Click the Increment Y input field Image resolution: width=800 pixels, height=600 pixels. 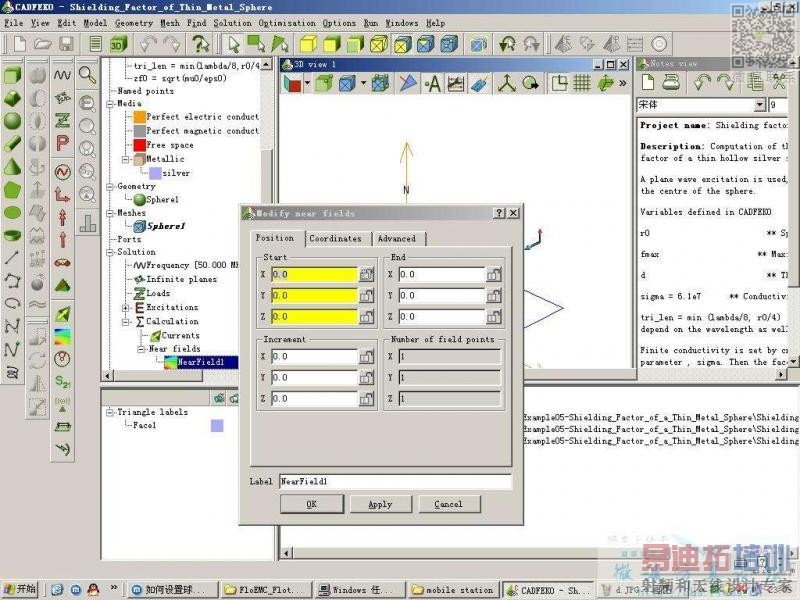[314, 378]
